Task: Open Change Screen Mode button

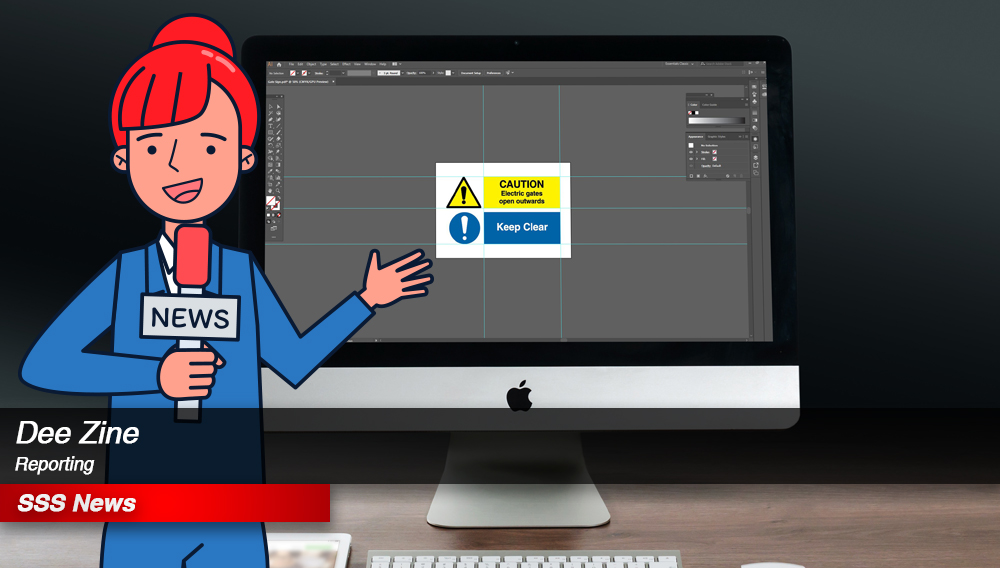Action: [x=274, y=228]
